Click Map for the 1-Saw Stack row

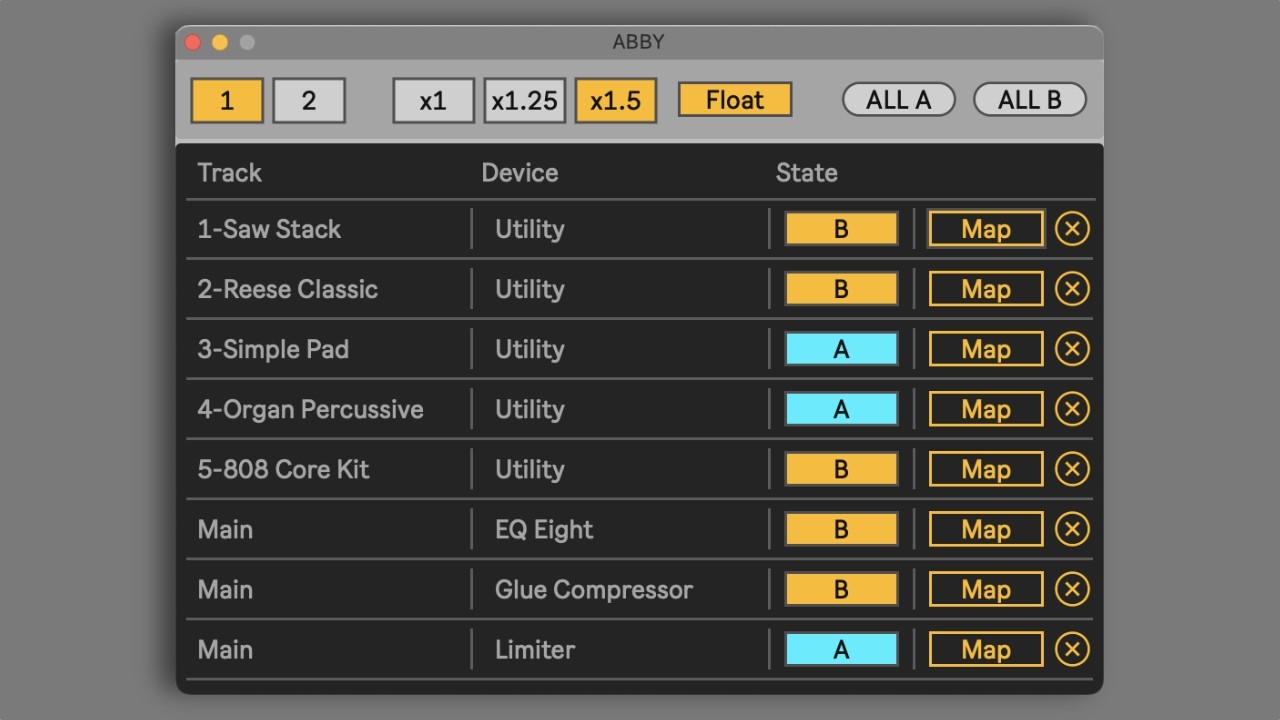pos(986,229)
